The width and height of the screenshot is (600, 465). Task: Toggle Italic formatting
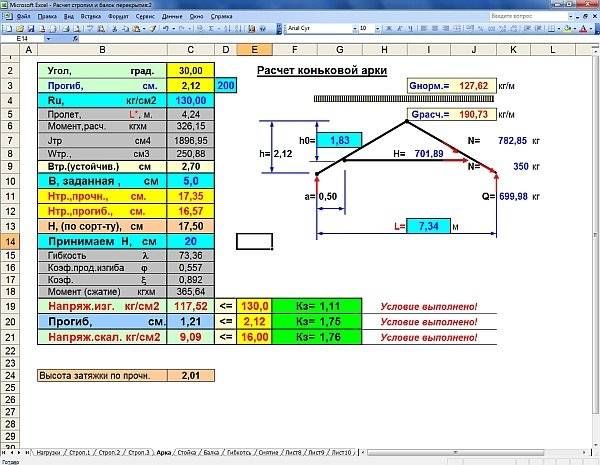(399, 29)
